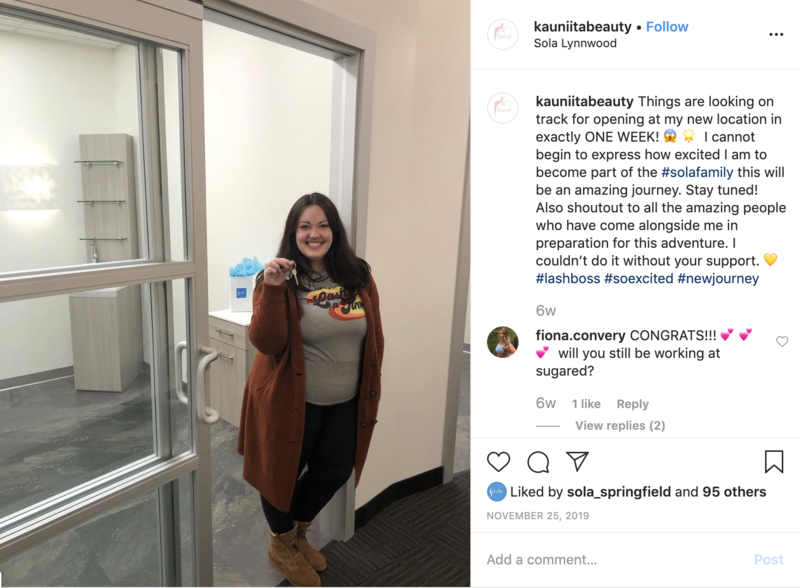The width and height of the screenshot is (800, 588).
Task: Share post via paper plane icon
Action: pyautogui.click(x=578, y=461)
